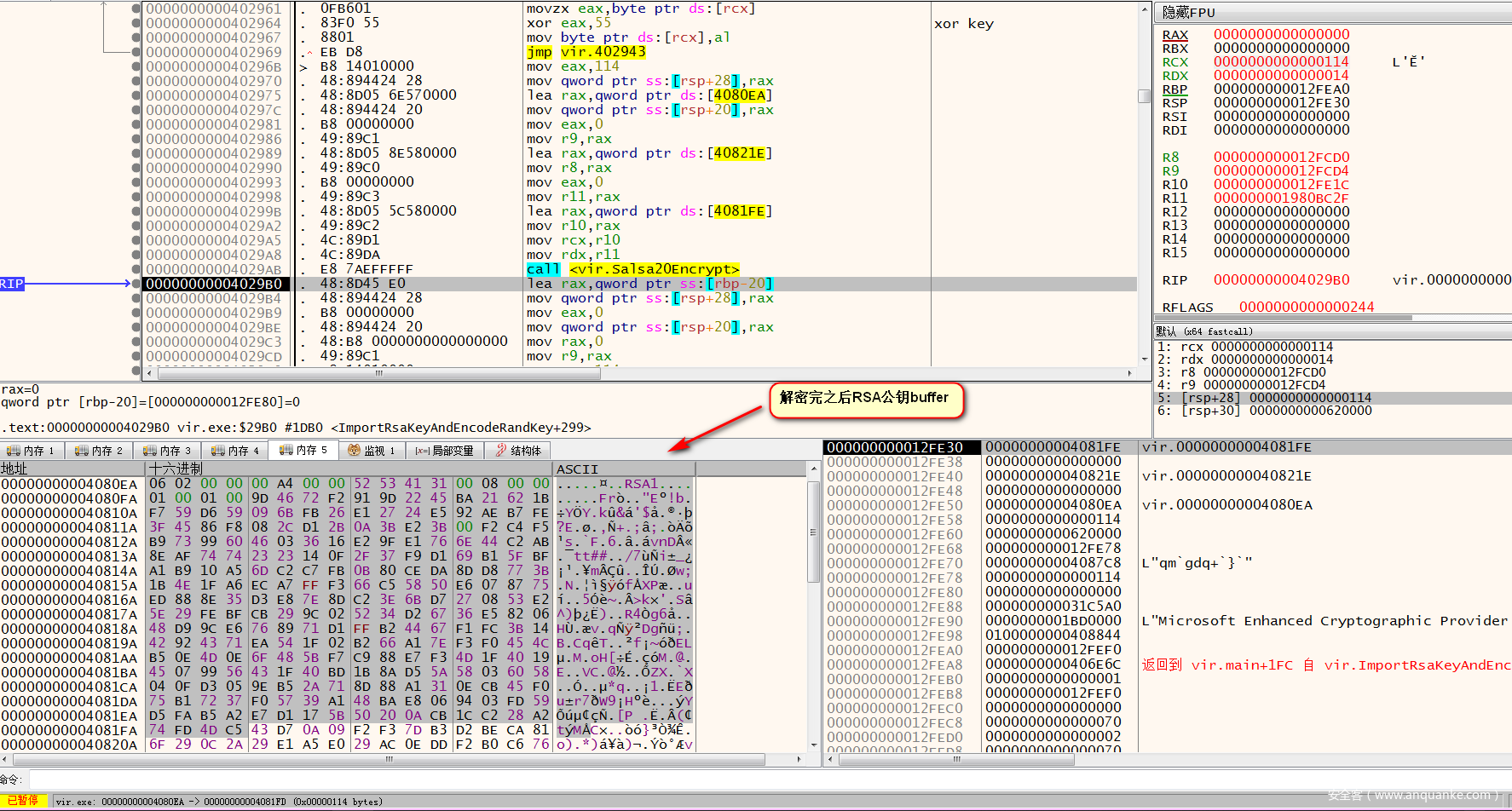Toggle breakpoint dot at address 00000000004029AB

coord(136,269)
